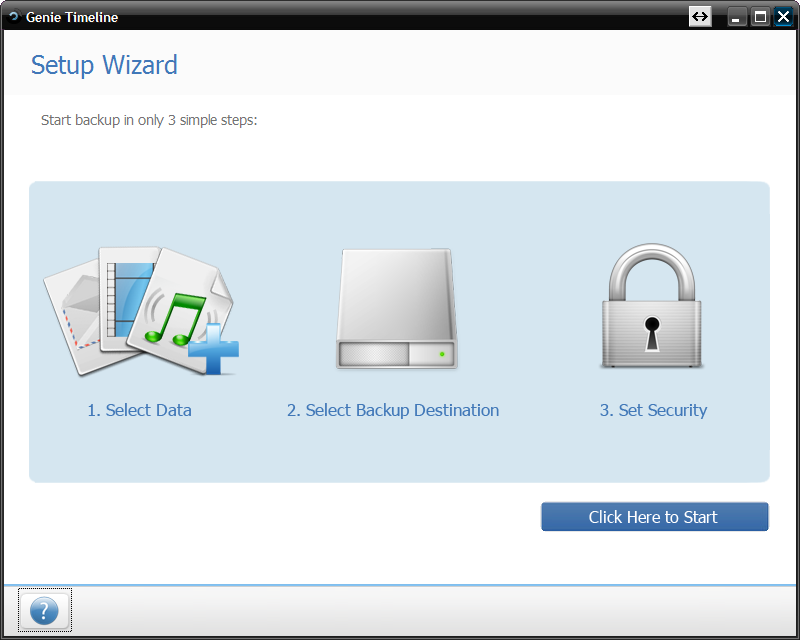The image size is (800, 640).
Task: Click the blue plus sign on data icon
Action: (x=213, y=349)
